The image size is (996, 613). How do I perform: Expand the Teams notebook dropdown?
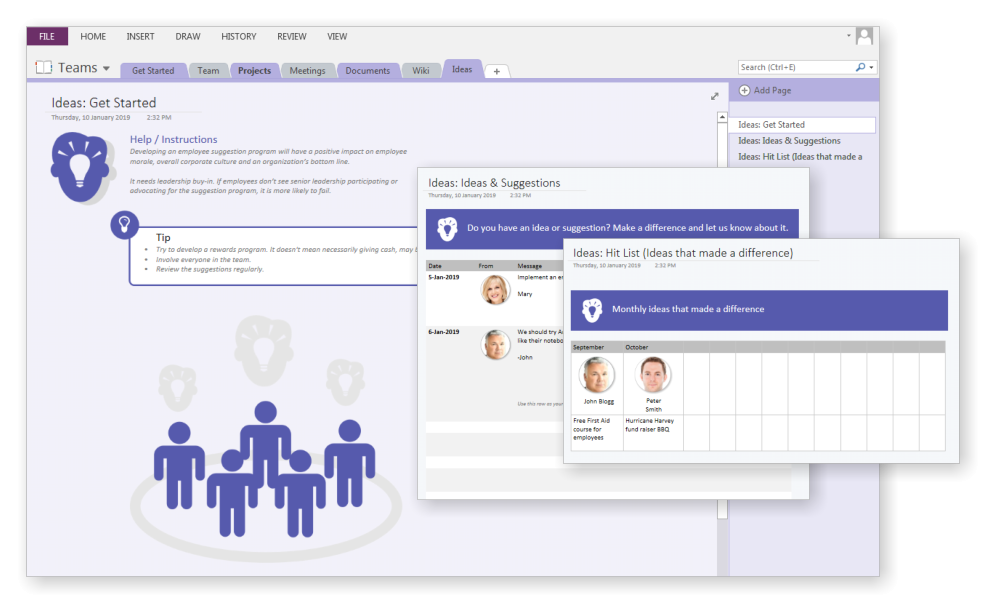(106, 68)
